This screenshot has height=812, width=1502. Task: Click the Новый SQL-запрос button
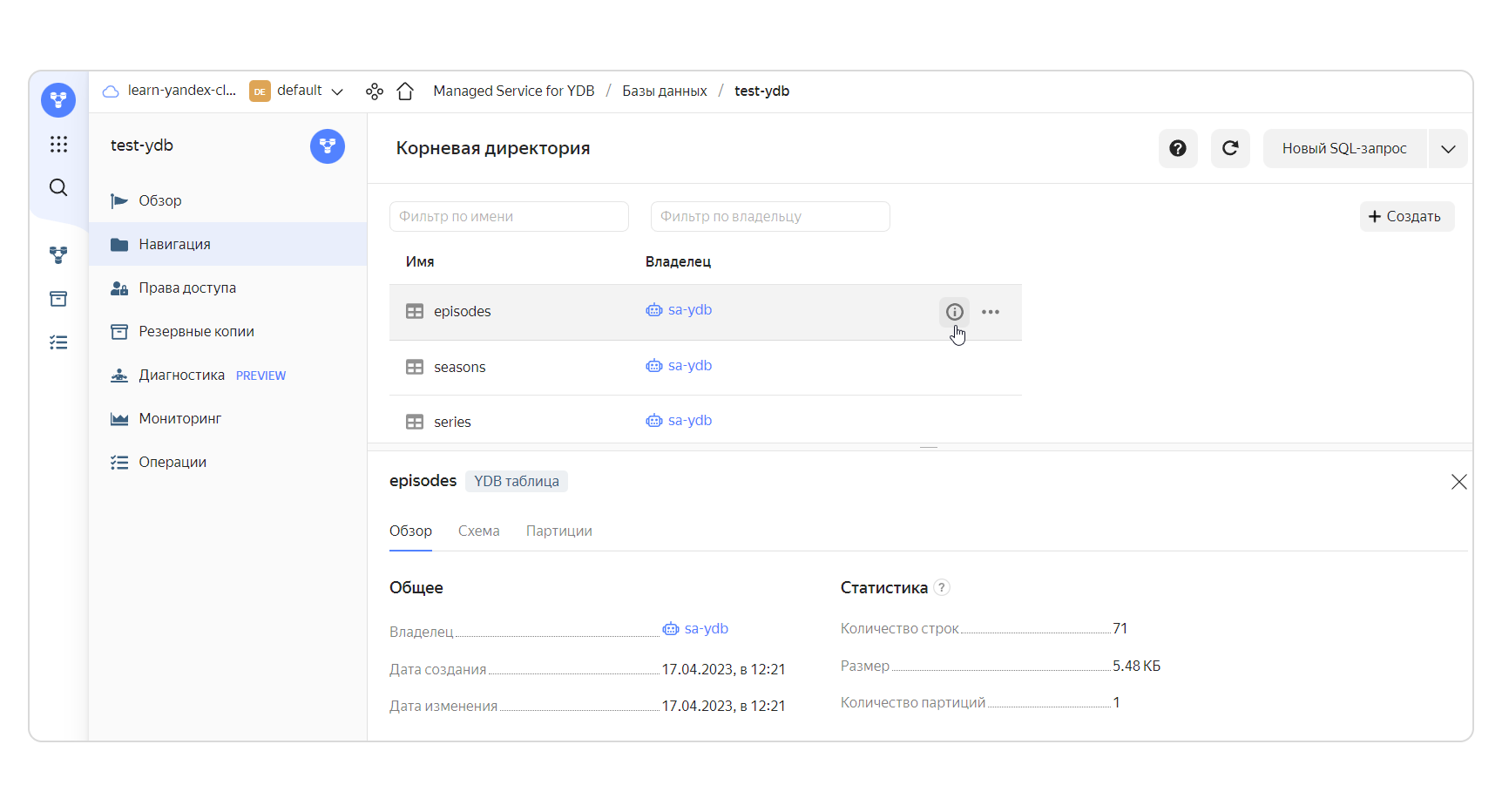pos(1344,148)
